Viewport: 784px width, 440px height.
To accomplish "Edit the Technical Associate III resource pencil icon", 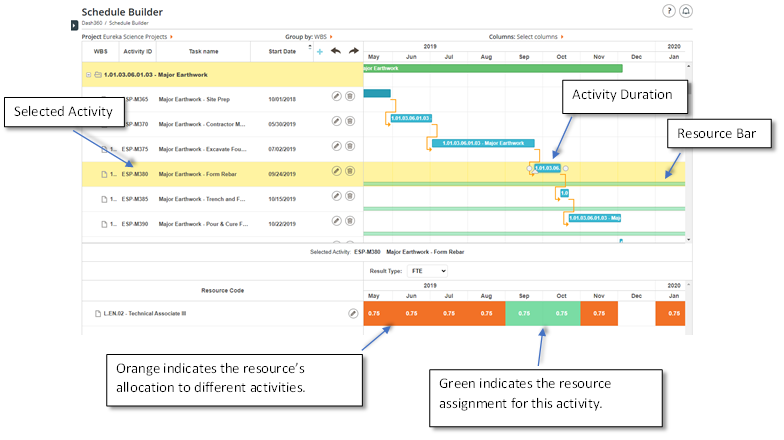I will (353, 314).
